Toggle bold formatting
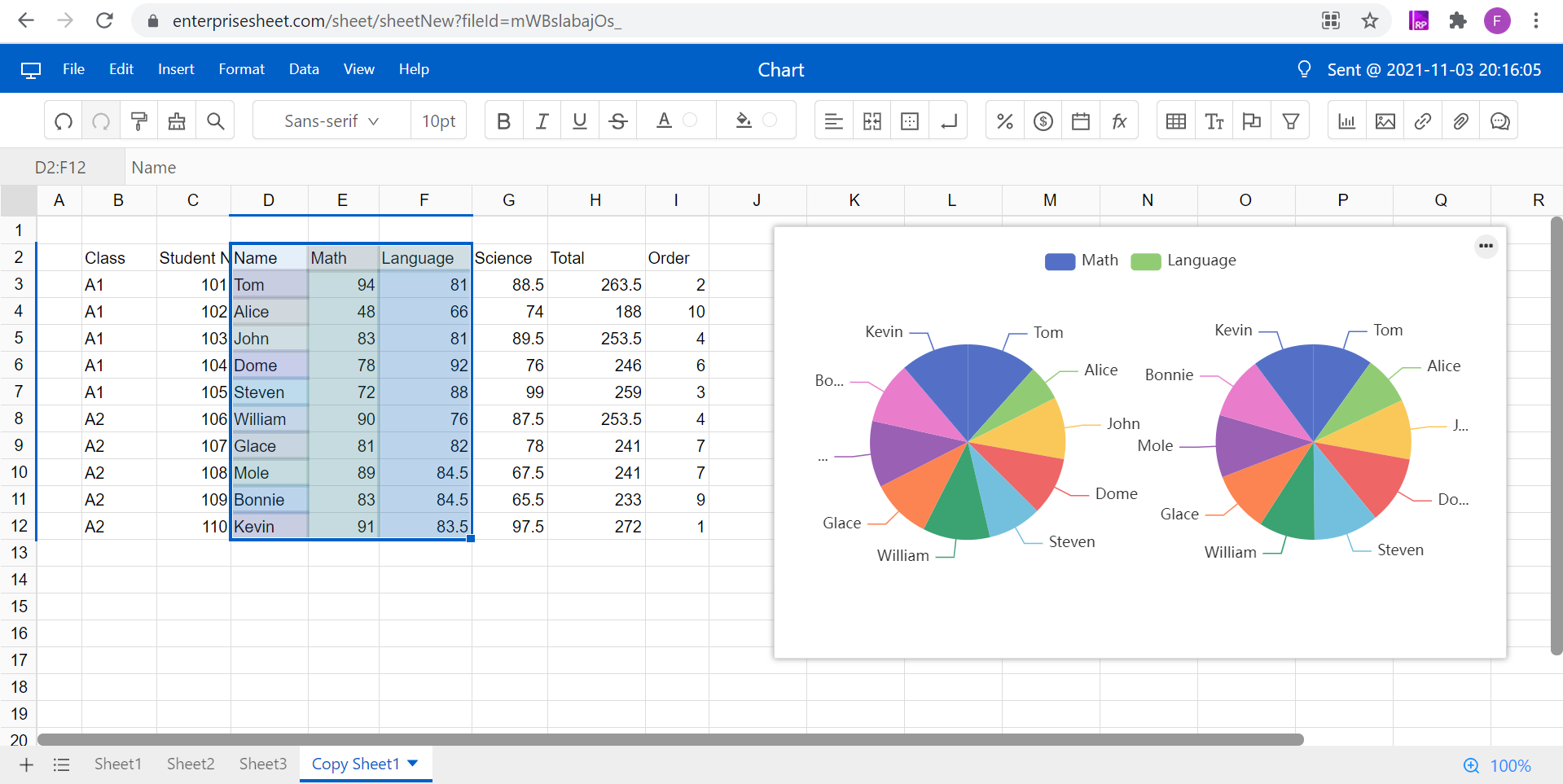This screenshot has width=1563, height=784. pos(503,121)
